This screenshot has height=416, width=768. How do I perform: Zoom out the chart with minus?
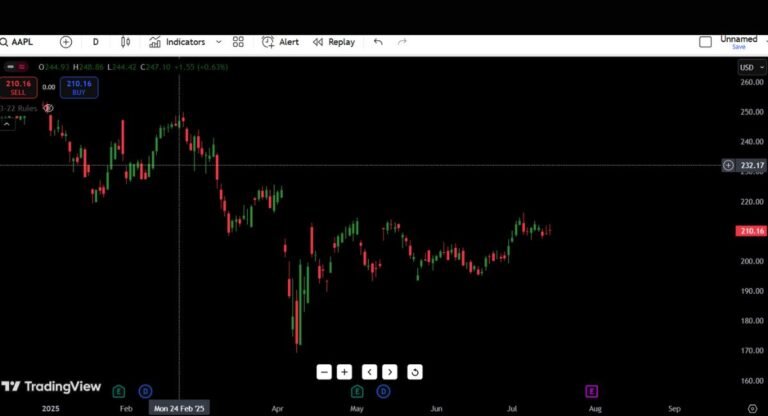(324, 372)
